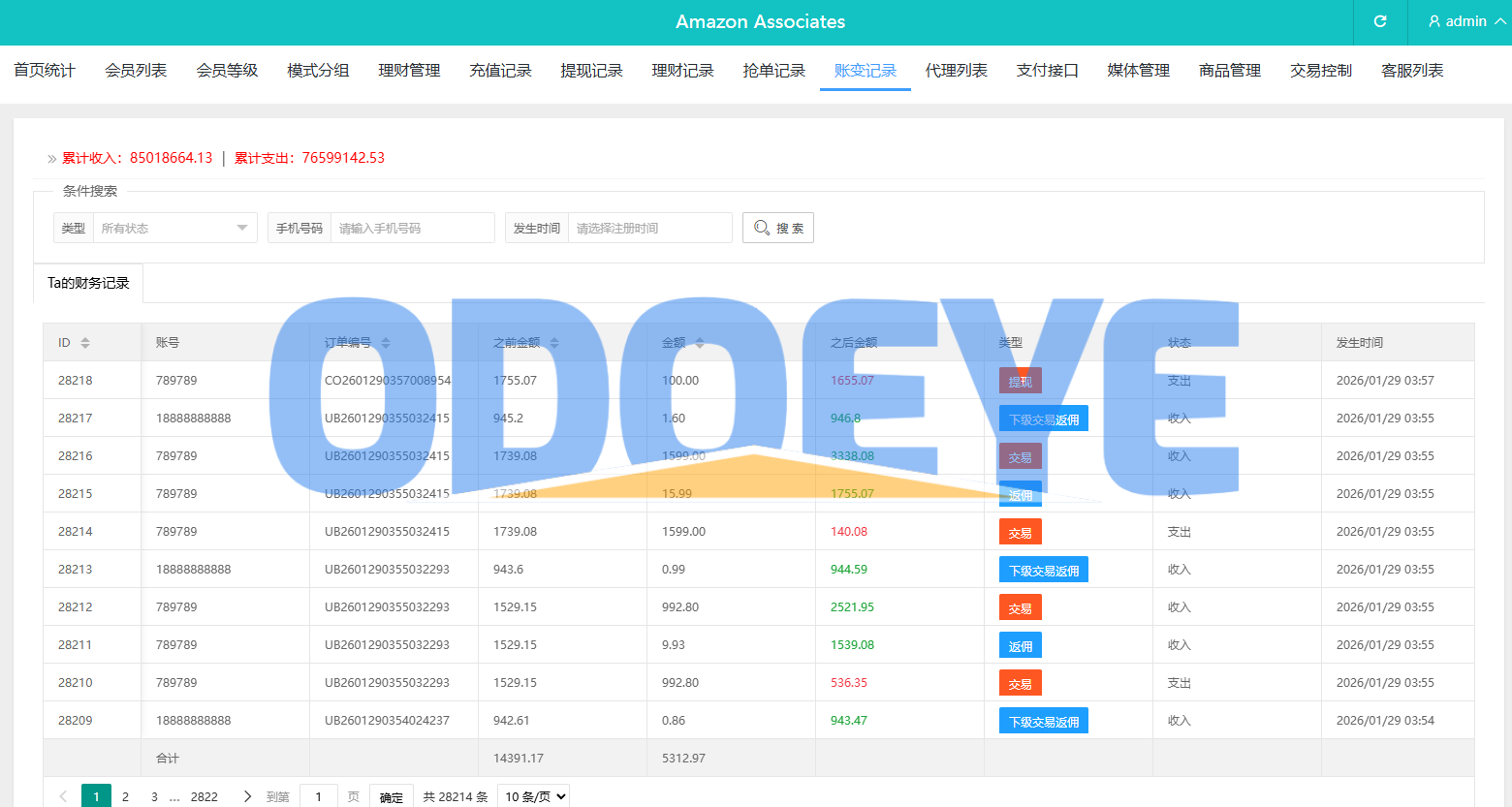Go to page 2 in pagination

click(125, 796)
